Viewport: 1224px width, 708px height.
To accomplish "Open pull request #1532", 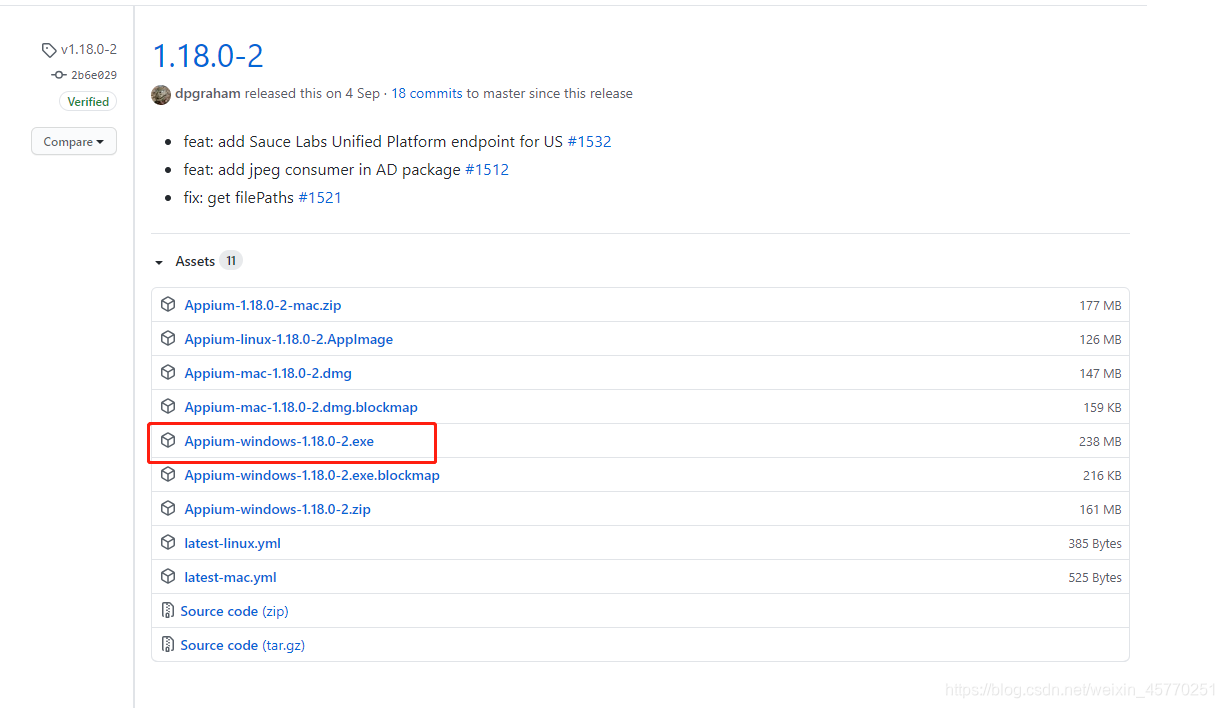I will (589, 141).
